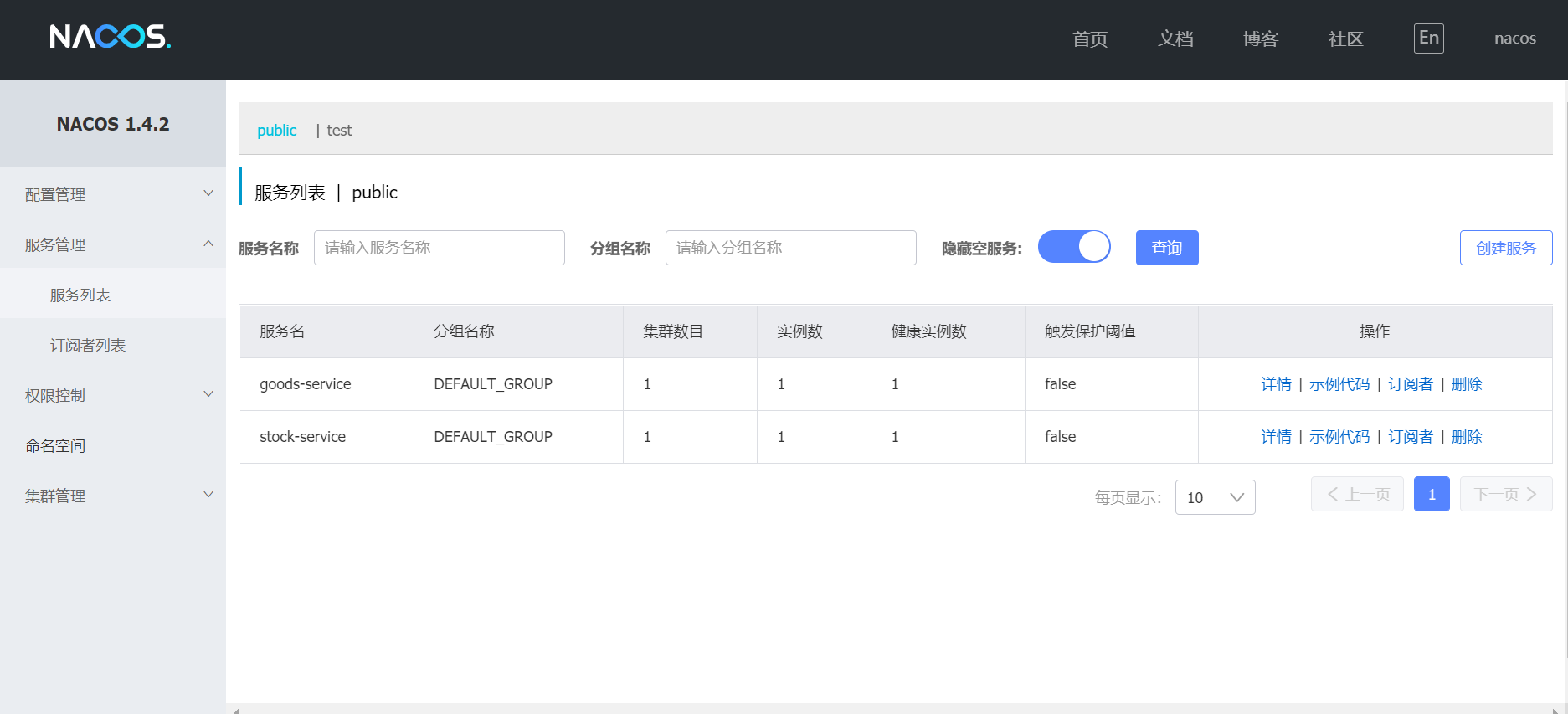Click the 健康实例数 column header
Screen dimensions: 1568x714
coord(949,331)
